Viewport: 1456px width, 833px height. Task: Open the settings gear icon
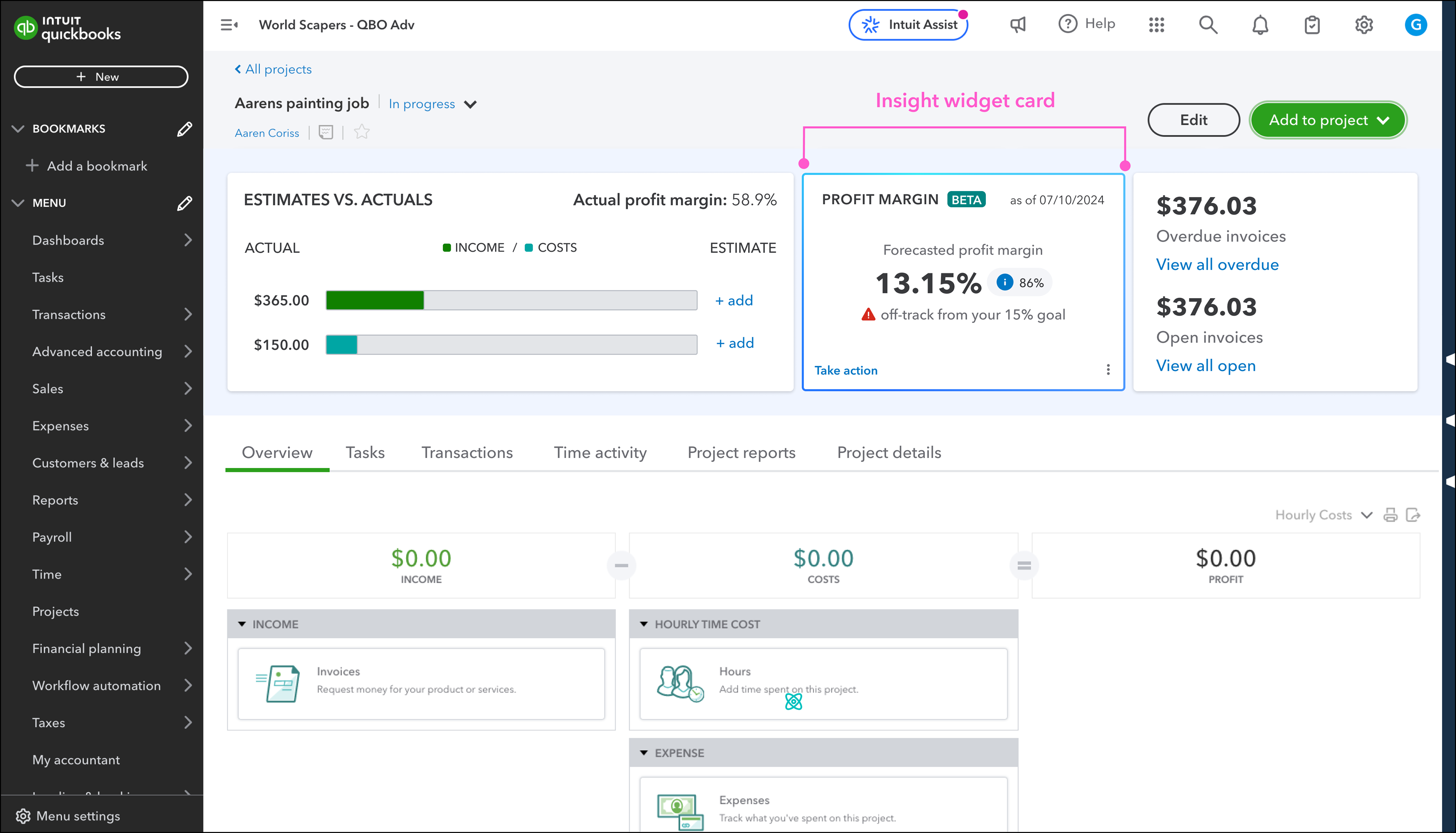point(1364,25)
